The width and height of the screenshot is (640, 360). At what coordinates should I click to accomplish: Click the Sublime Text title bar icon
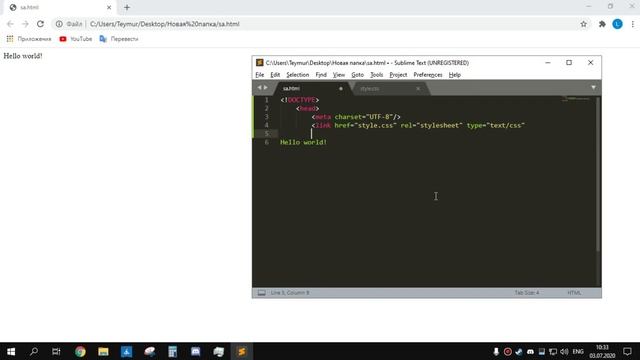click(260, 62)
